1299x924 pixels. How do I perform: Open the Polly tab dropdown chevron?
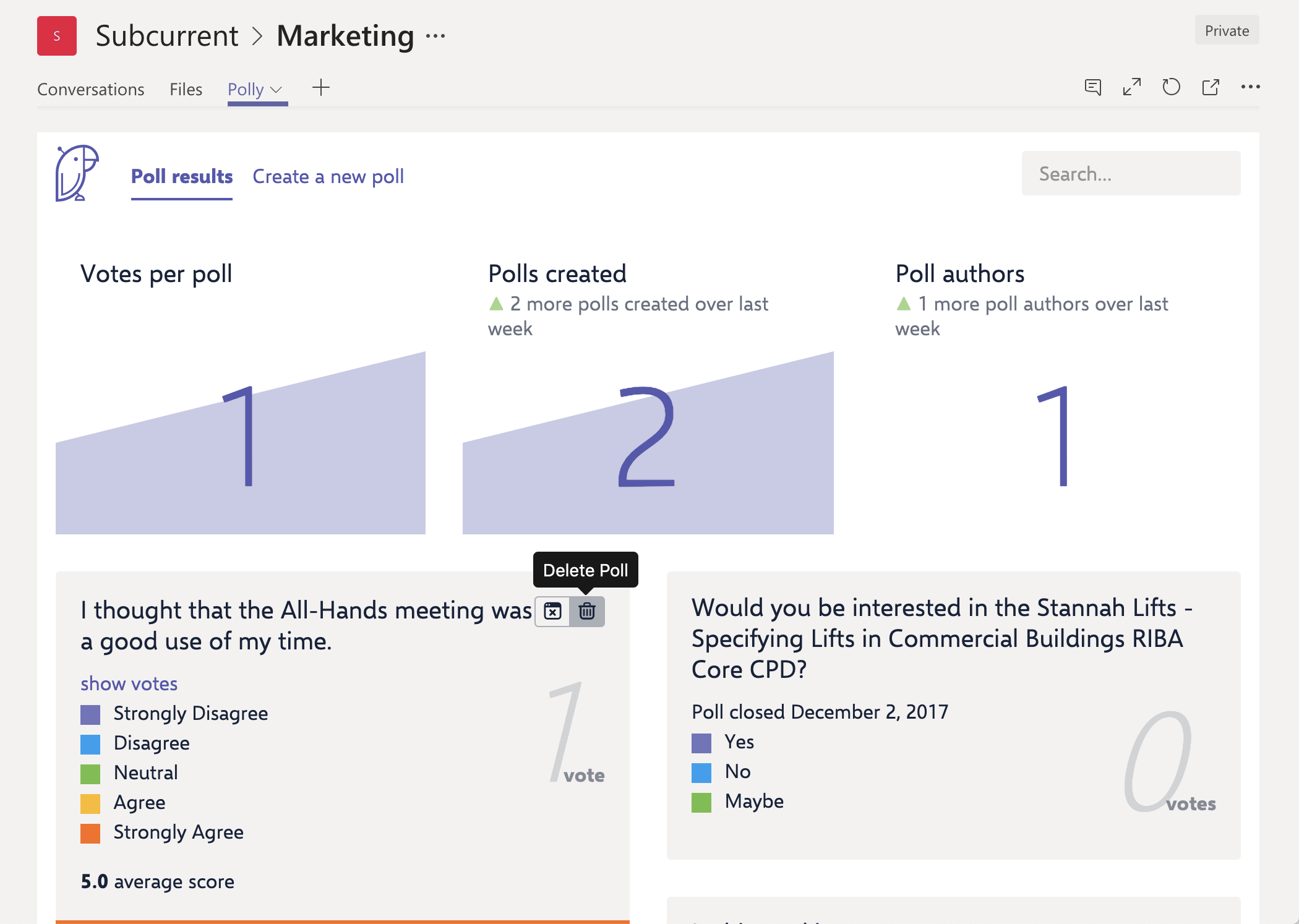[277, 90]
